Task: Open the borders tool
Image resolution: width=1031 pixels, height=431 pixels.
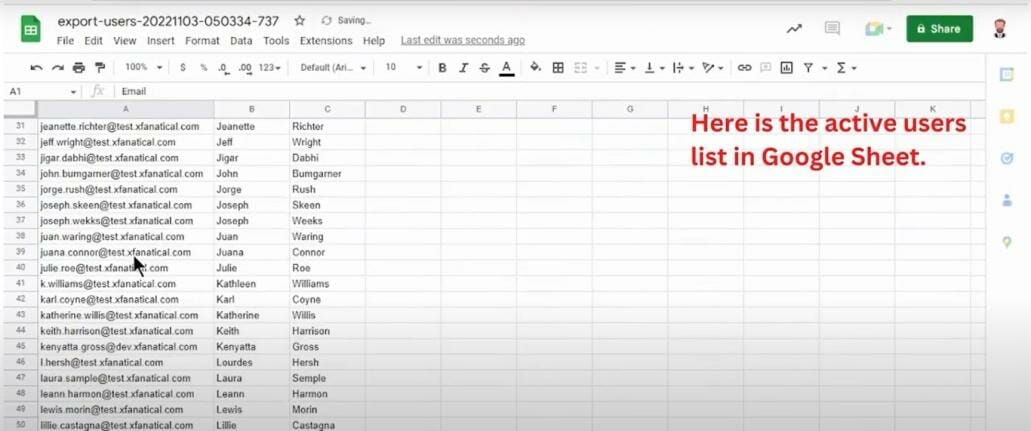Action: (558, 67)
